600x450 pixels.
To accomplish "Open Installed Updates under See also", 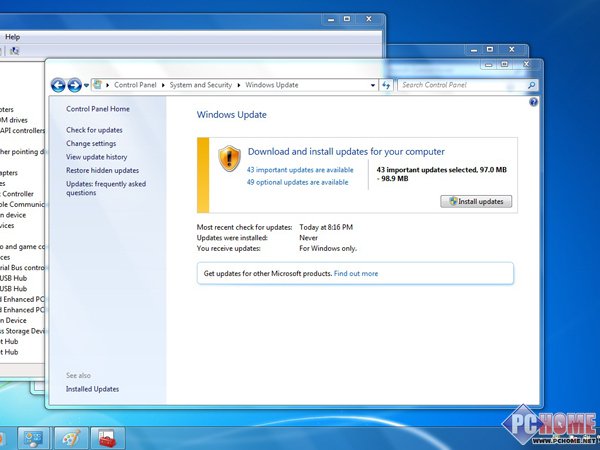I will coord(92,389).
